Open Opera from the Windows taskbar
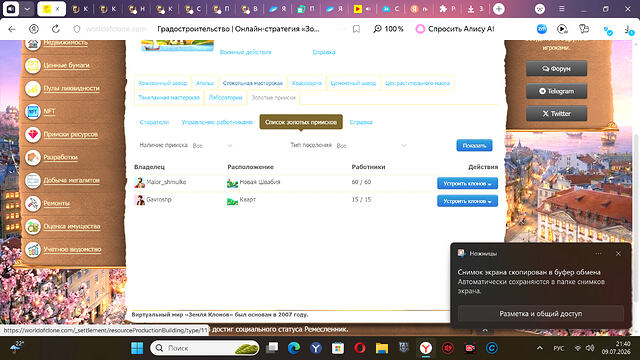640x360 pixels. pyautogui.click(x=360, y=348)
